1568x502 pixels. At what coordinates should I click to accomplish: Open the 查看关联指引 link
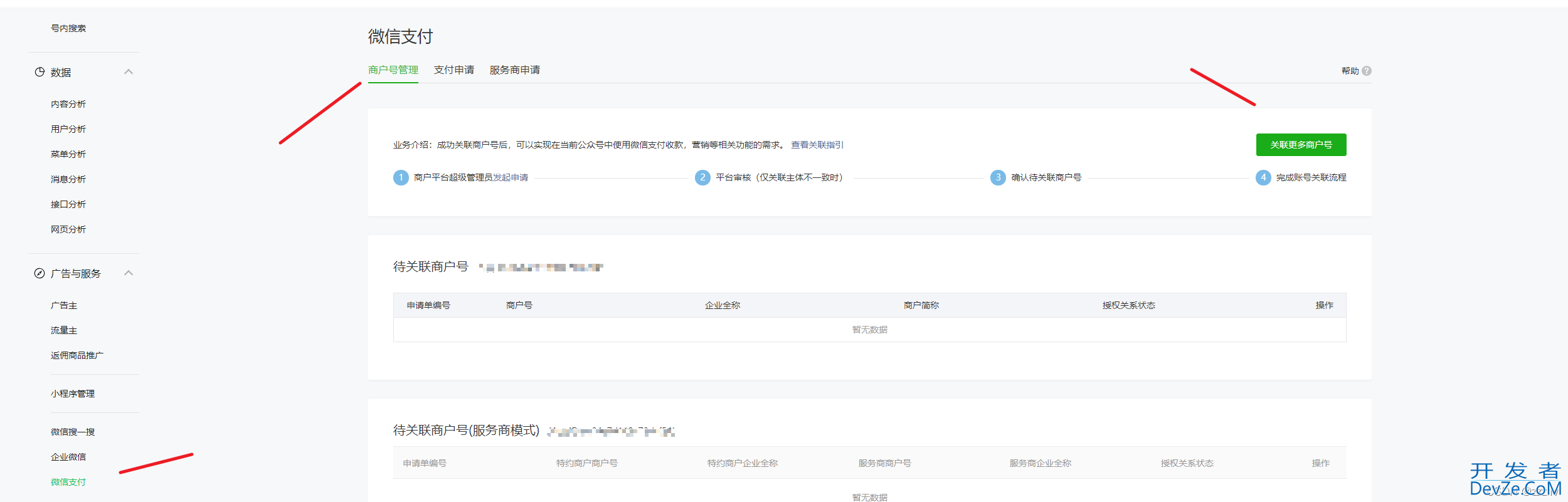coord(817,145)
